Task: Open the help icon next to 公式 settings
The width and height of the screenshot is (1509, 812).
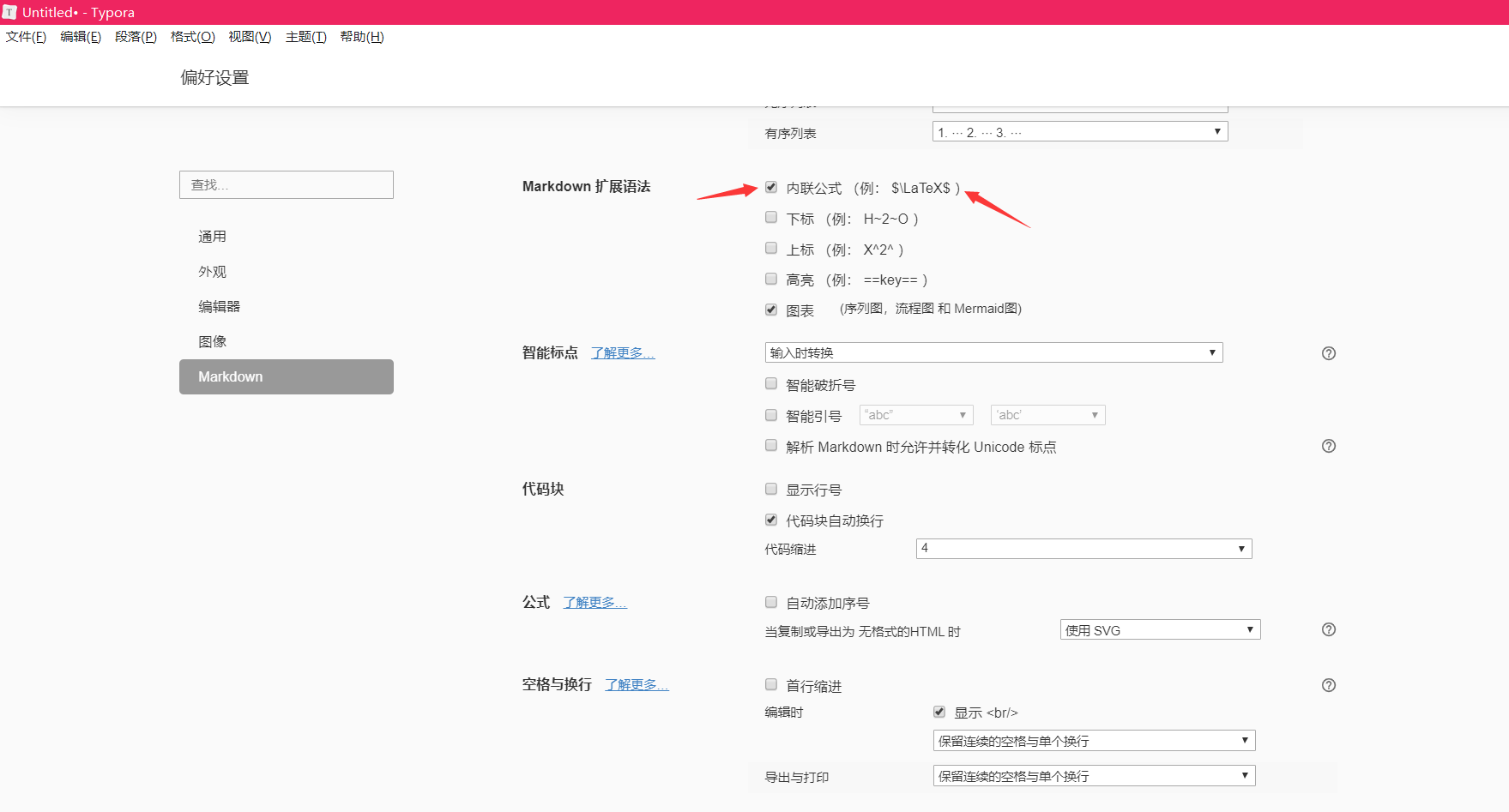Action: point(1328,629)
